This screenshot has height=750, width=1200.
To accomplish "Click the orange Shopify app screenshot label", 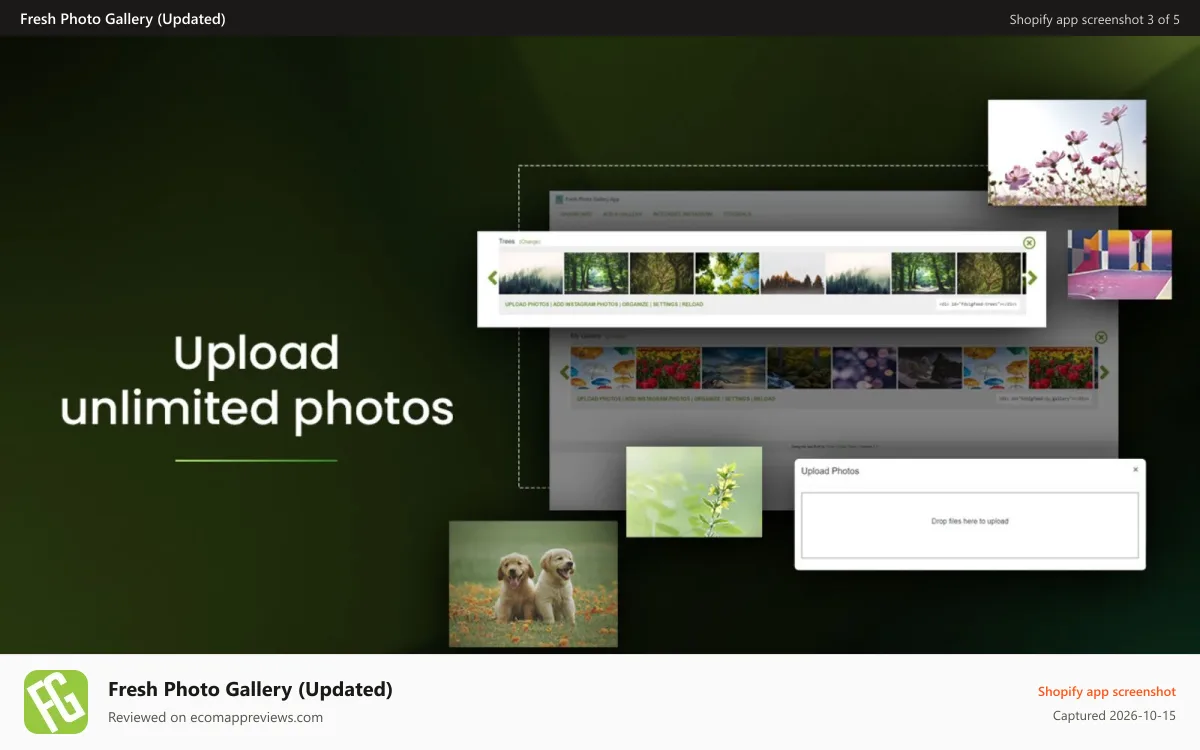I will point(1107,692).
